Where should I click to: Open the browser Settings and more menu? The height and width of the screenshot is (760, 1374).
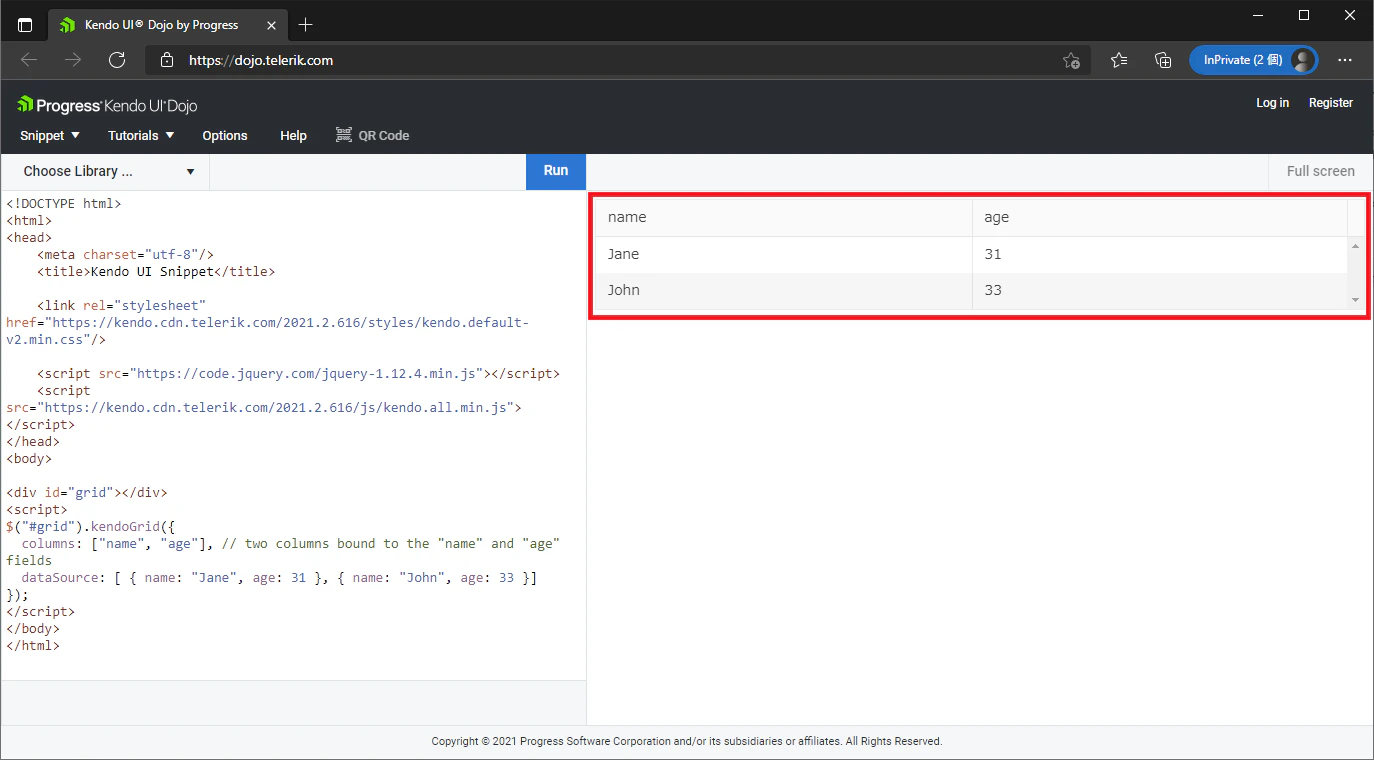coord(1345,60)
